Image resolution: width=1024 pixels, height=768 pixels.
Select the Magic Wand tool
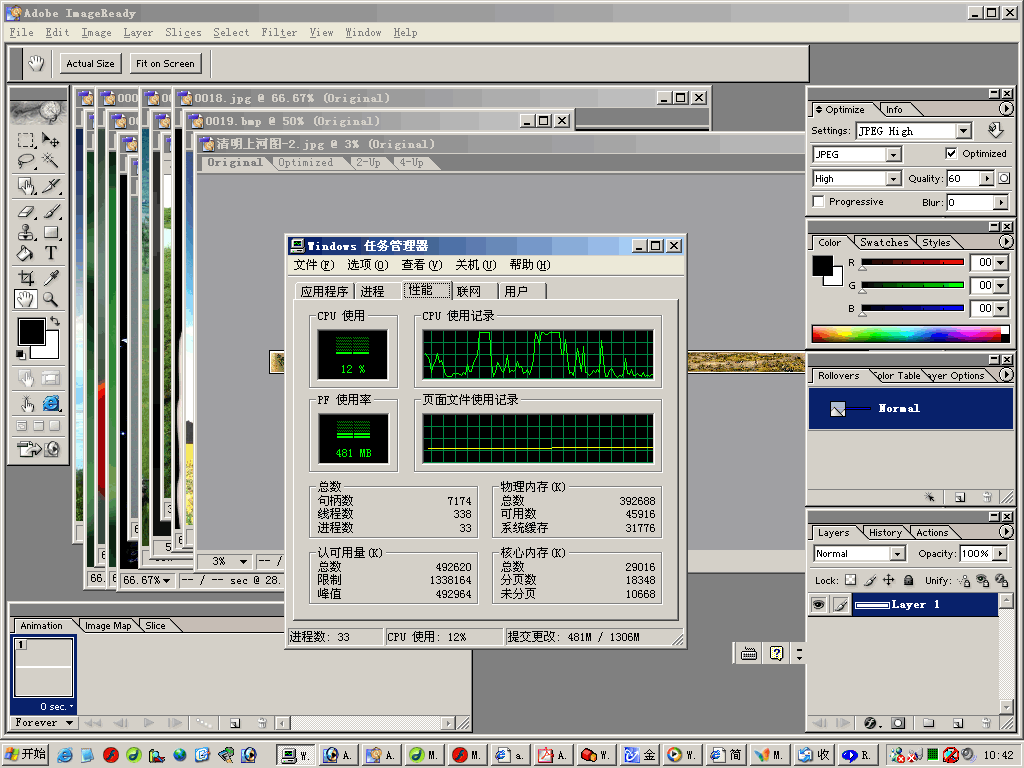[x=50, y=161]
